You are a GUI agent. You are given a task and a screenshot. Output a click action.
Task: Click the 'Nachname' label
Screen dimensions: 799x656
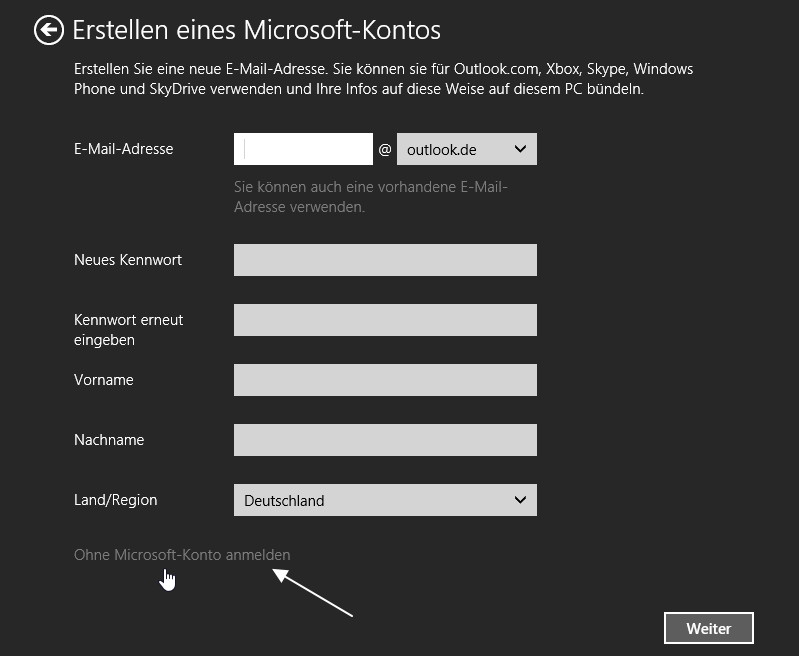tap(109, 440)
